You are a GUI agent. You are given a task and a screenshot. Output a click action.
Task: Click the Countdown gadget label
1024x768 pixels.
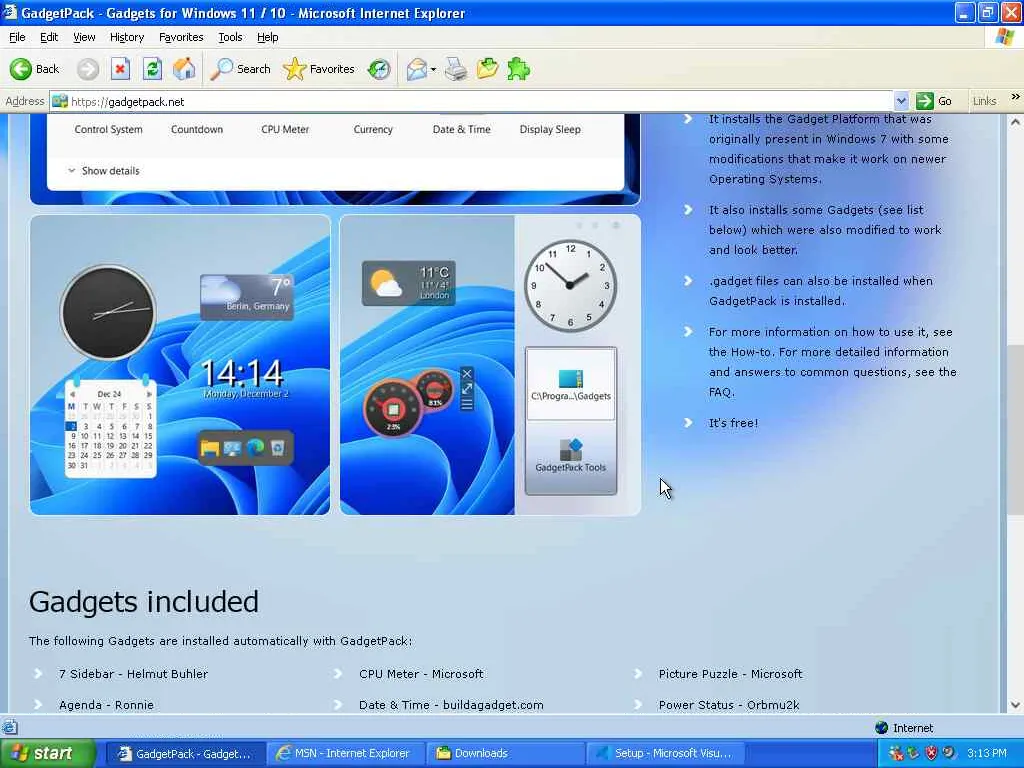(x=197, y=129)
